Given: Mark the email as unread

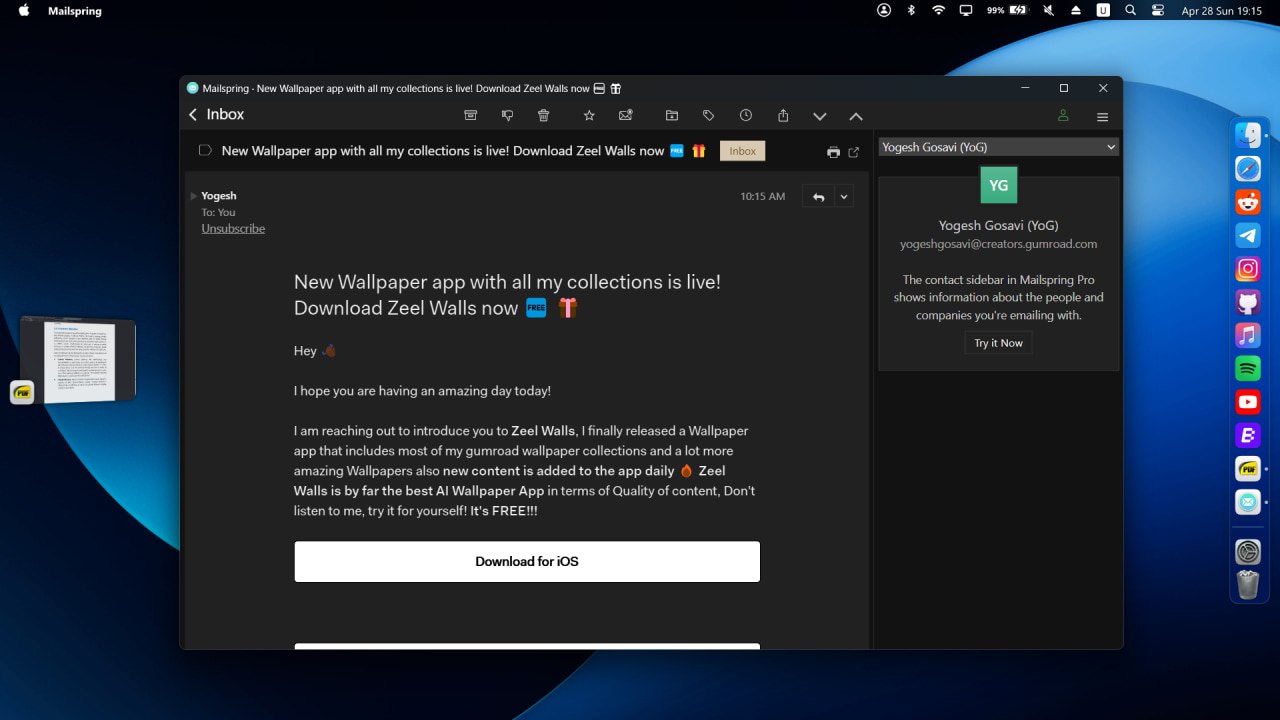Looking at the screenshot, I should tap(626, 116).
